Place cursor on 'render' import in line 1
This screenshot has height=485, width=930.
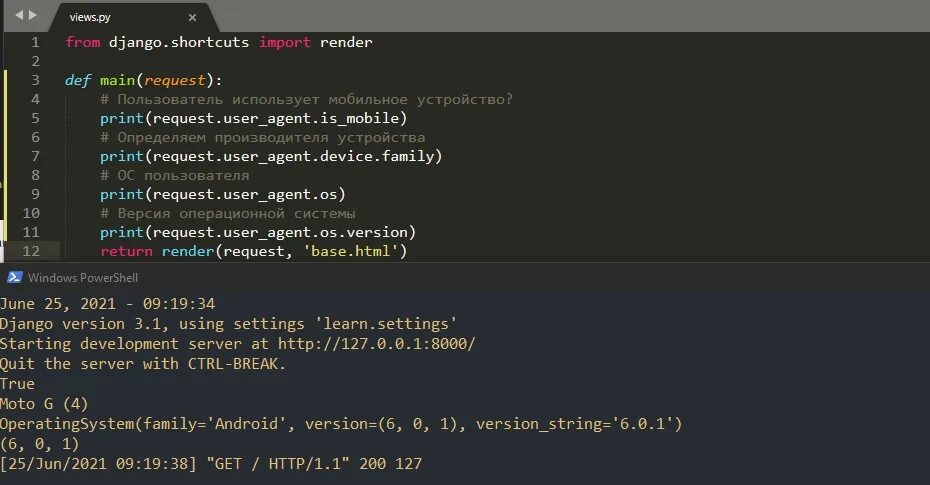pos(346,42)
